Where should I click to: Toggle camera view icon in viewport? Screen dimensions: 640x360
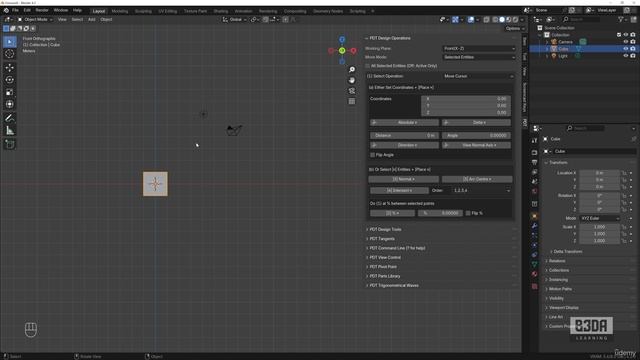point(352,91)
